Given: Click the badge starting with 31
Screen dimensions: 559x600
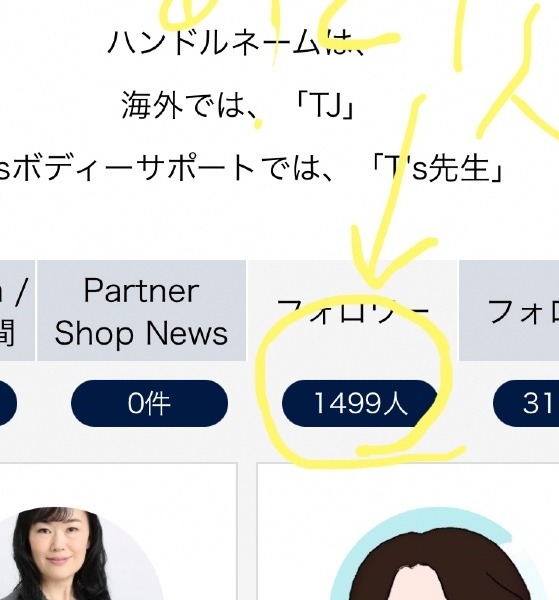Looking at the screenshot, I should 526,403.
